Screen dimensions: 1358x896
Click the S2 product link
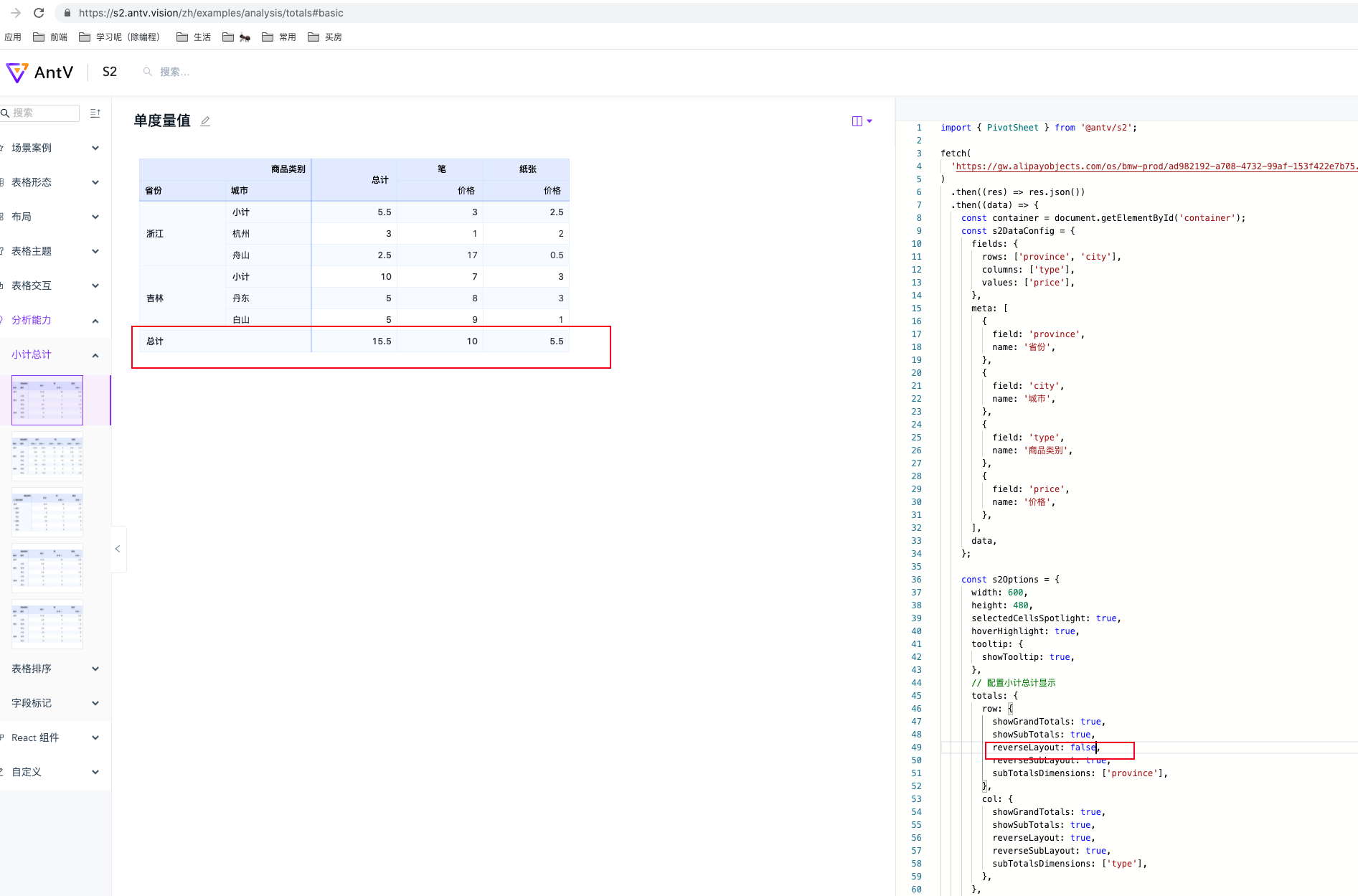coord(110,72)
